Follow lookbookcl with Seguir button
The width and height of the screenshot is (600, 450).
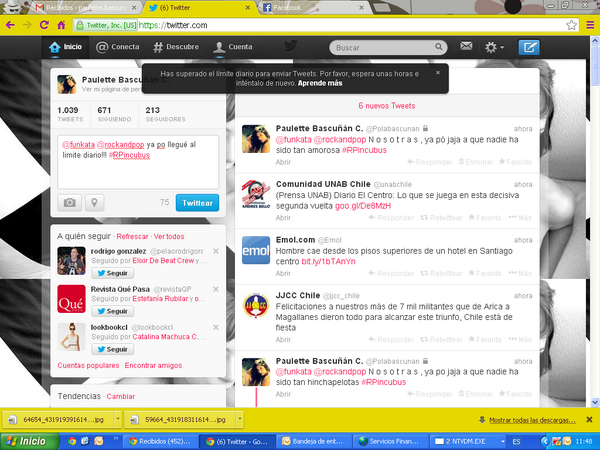112,349
